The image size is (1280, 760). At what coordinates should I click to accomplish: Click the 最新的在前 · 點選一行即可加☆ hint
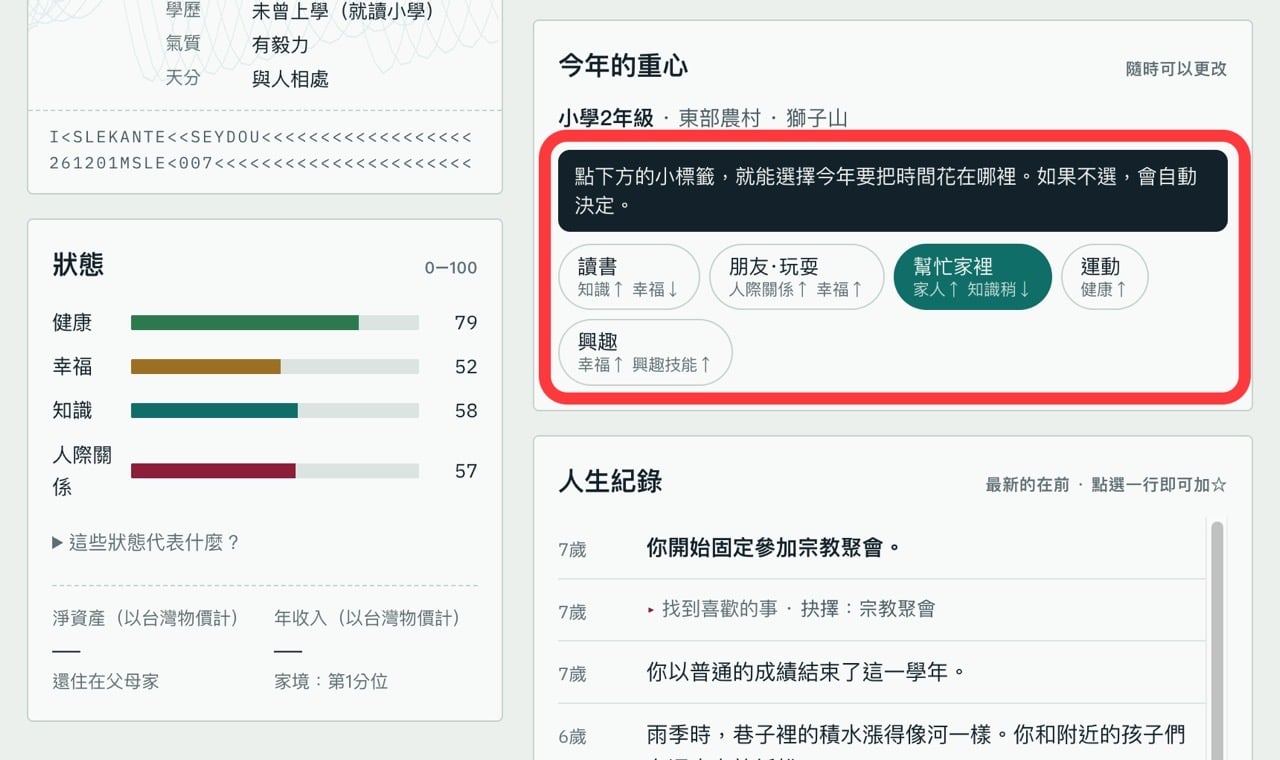click(1106, 485)
